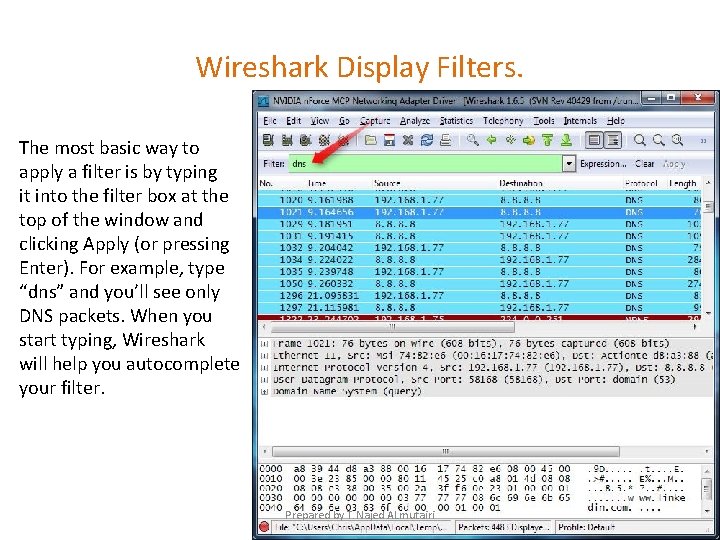Save the capture with floppy icon
720x540 pixels.
point(389,140)
